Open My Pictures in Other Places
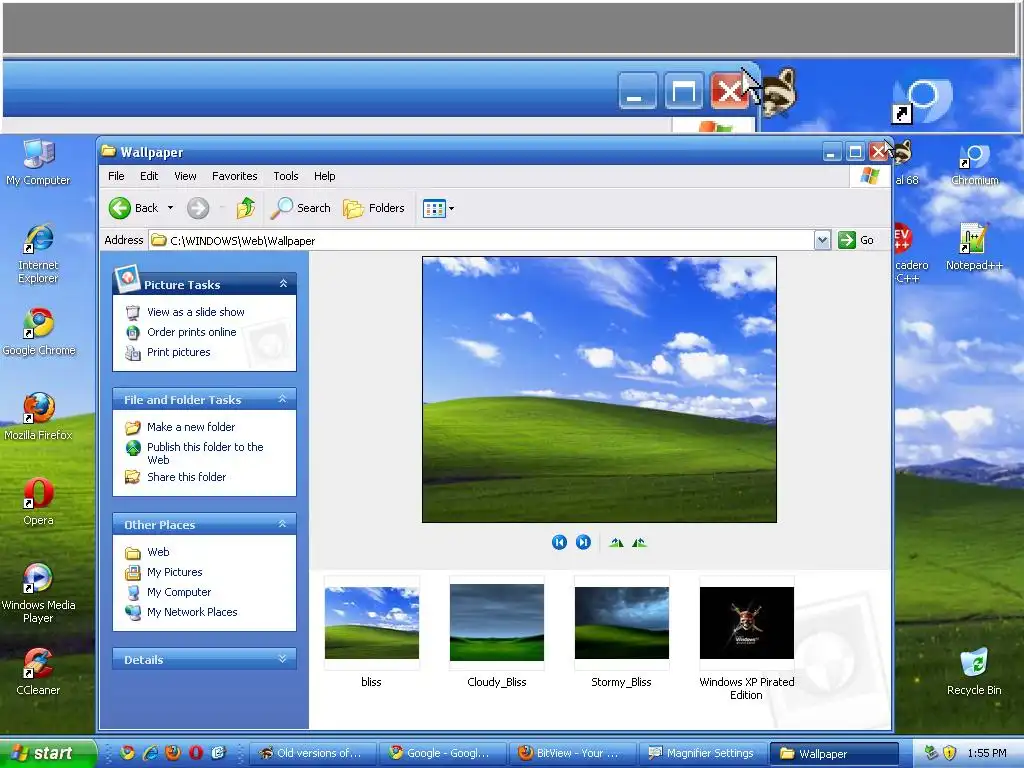Screen dimensions: 1024x768 tap(174, 573)
